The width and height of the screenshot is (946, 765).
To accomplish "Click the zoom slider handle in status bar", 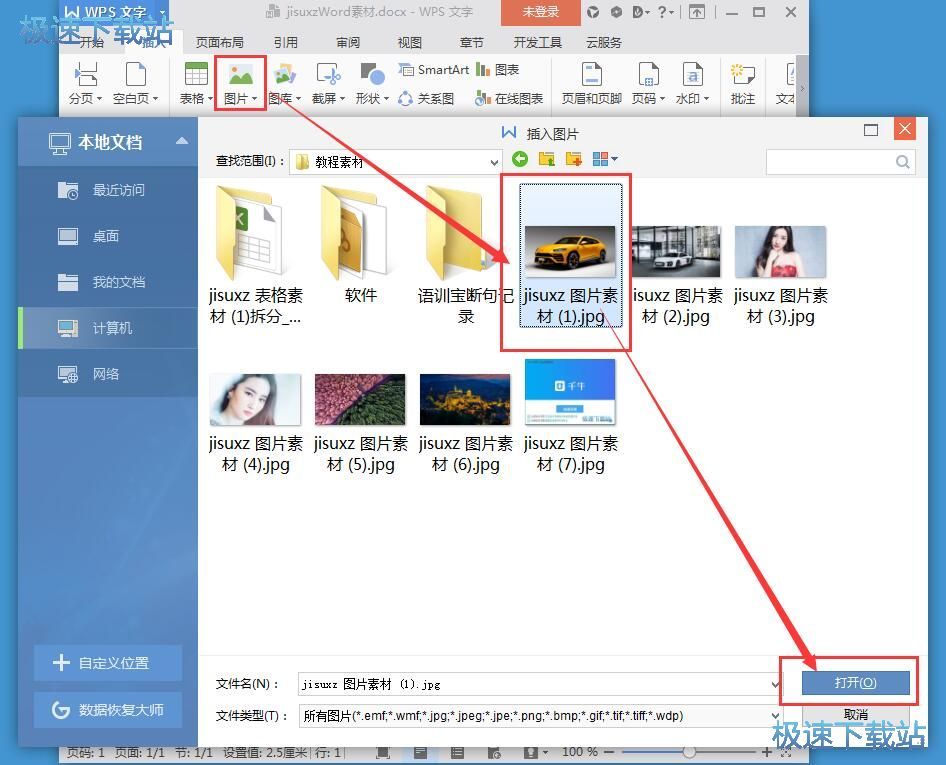I will [688, 752].
